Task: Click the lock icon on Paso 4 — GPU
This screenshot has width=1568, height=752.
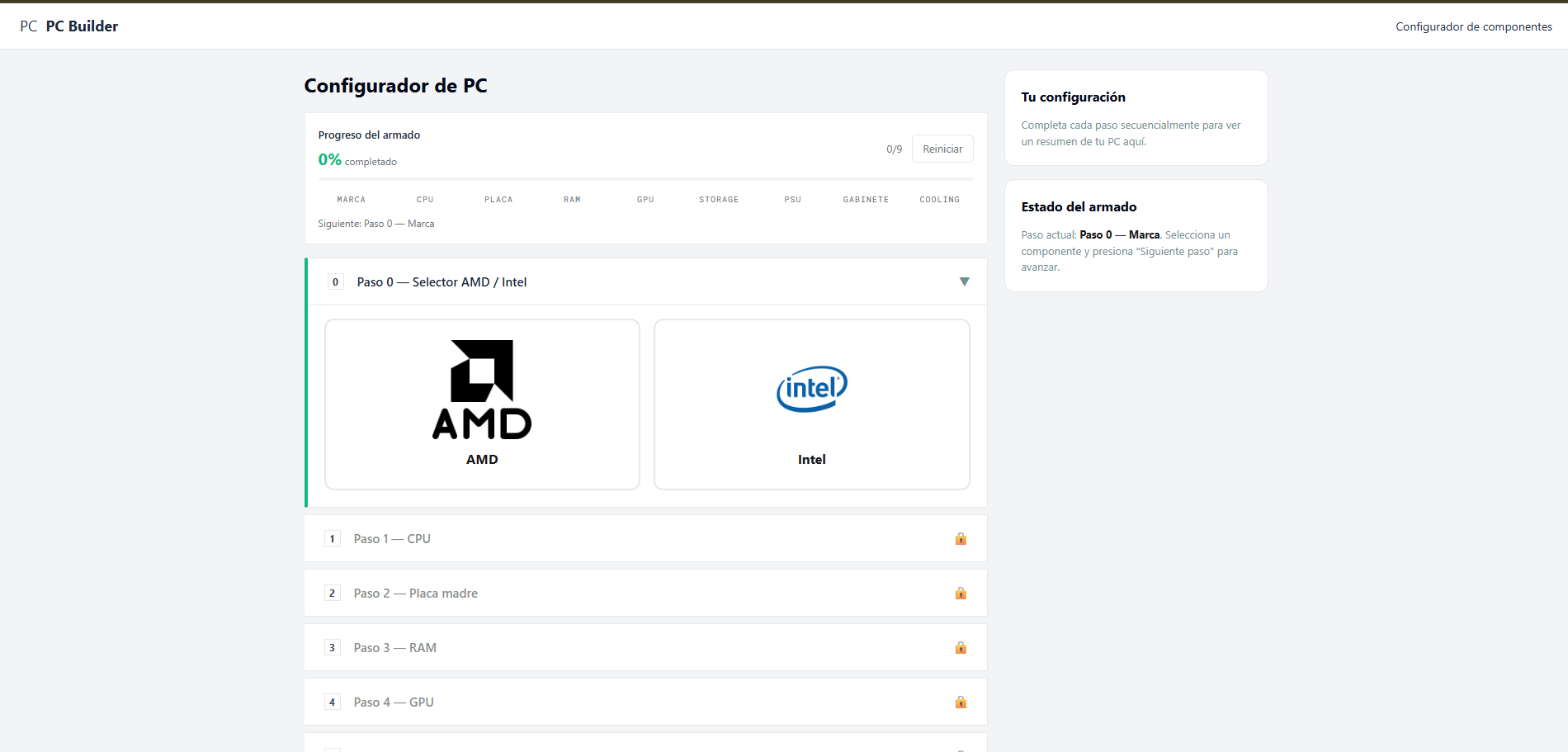Action: (x=961, y=702)
